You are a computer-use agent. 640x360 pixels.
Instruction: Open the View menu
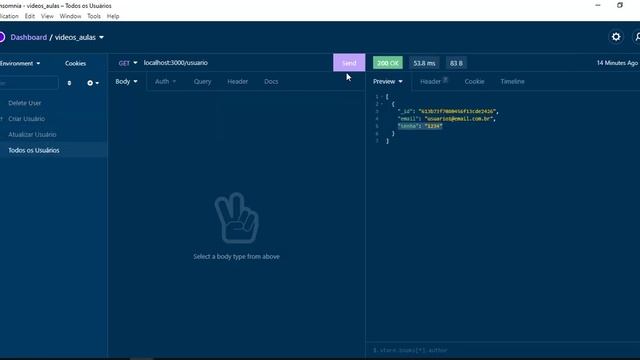(47, 16)
